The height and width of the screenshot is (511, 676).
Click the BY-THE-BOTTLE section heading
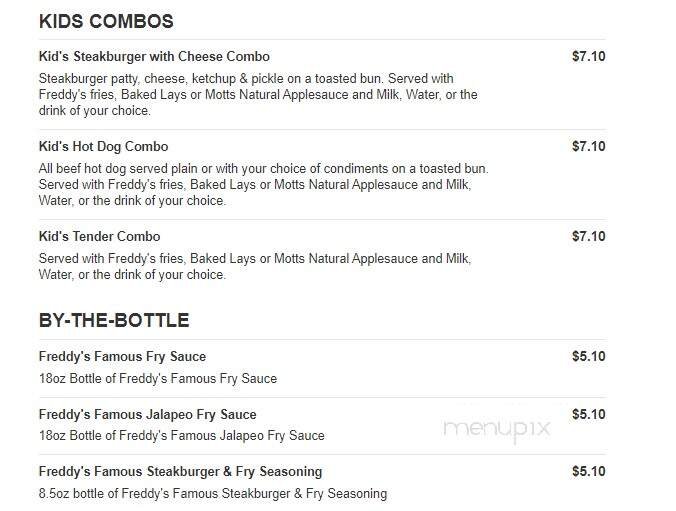click(114, 321)
